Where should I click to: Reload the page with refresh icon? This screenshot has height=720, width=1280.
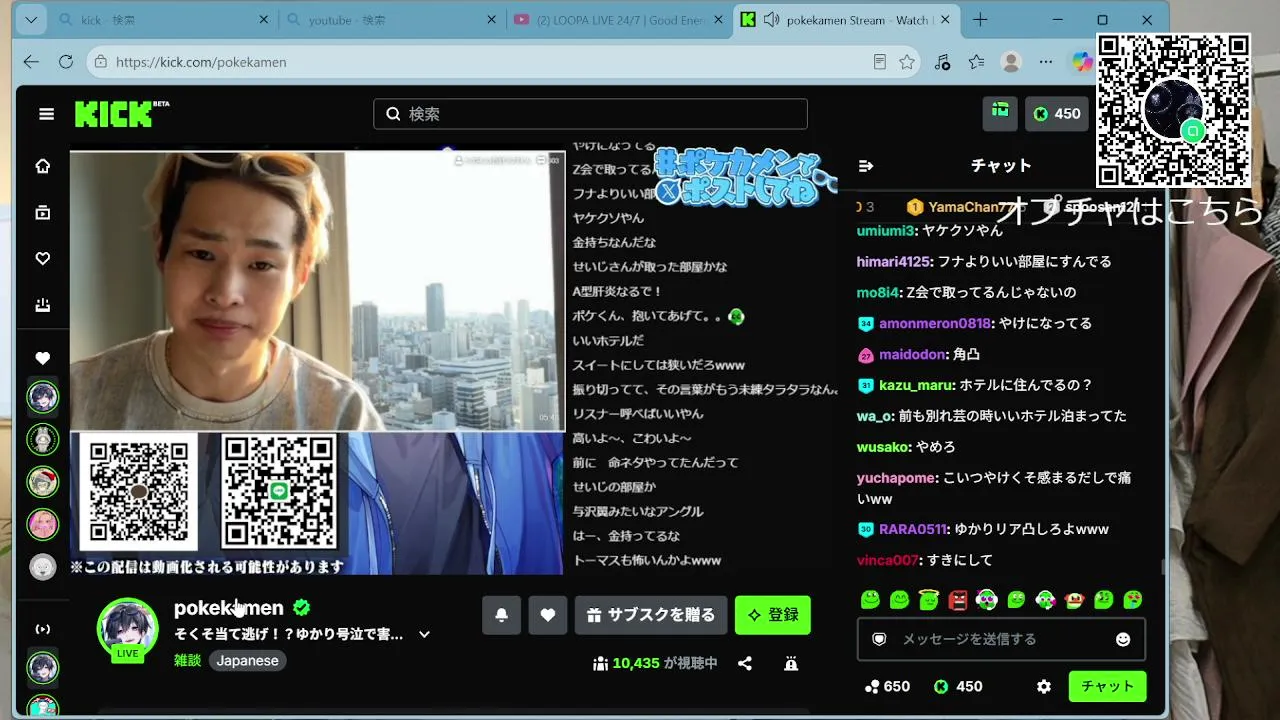pyautogui.click(x=66, y=62)
